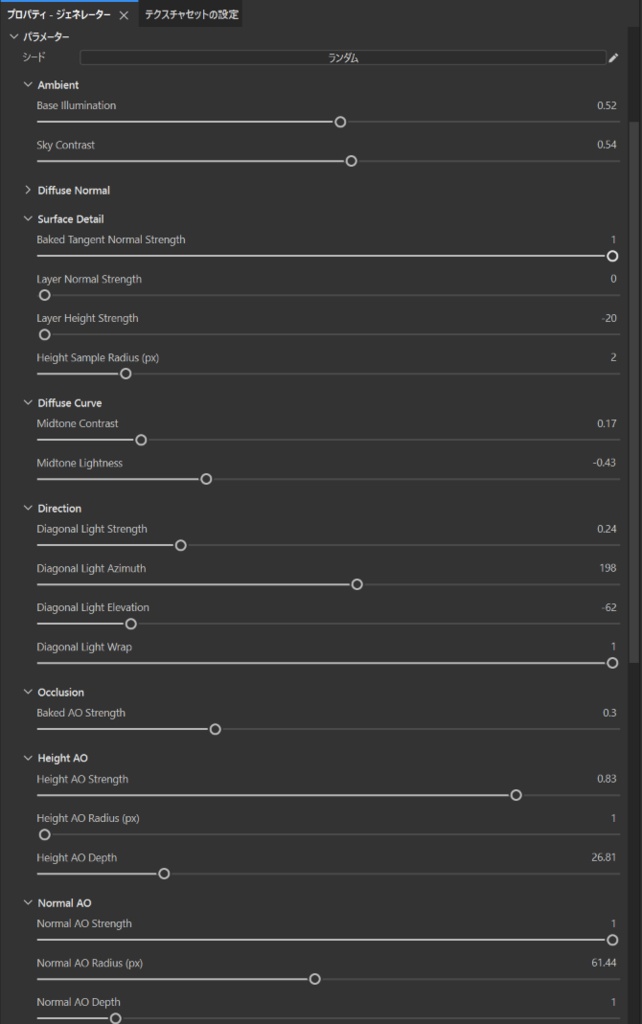Click the Midtone Lightness slider handle
The height and width of the screenshot is (1024, 642).
(x=206, y=479)
